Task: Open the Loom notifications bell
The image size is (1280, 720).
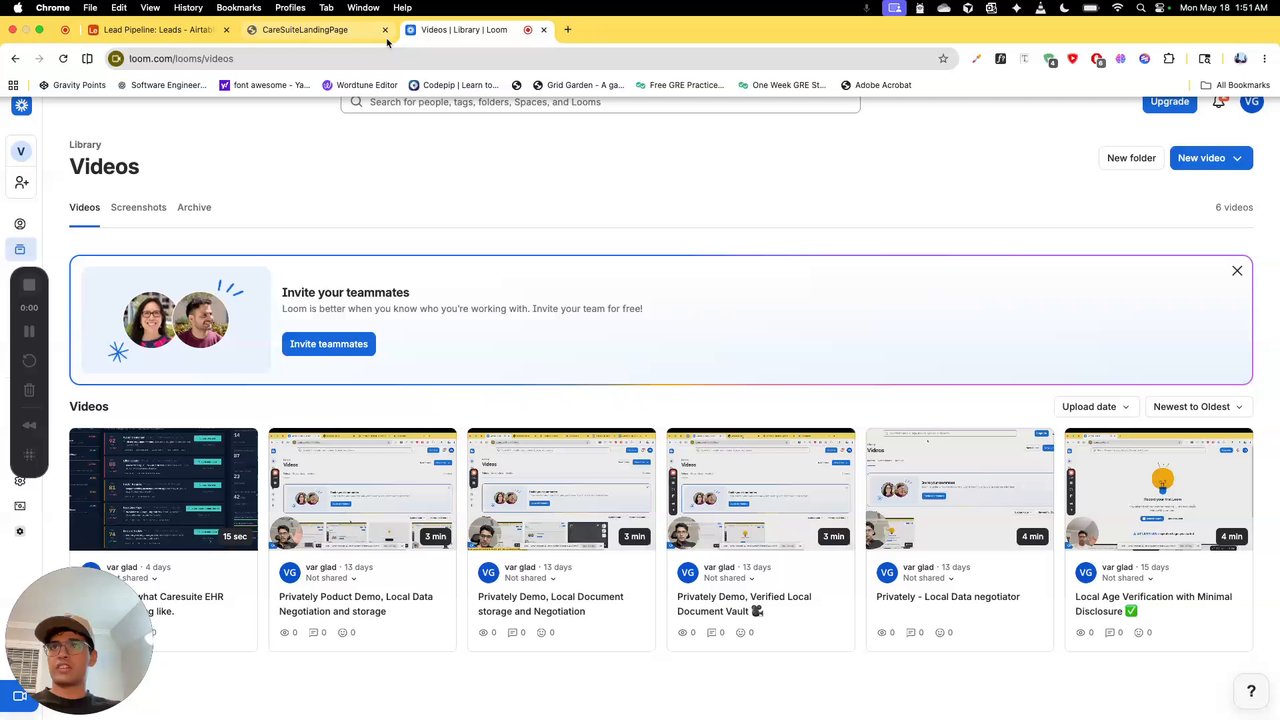Action: pos(1219,102)
